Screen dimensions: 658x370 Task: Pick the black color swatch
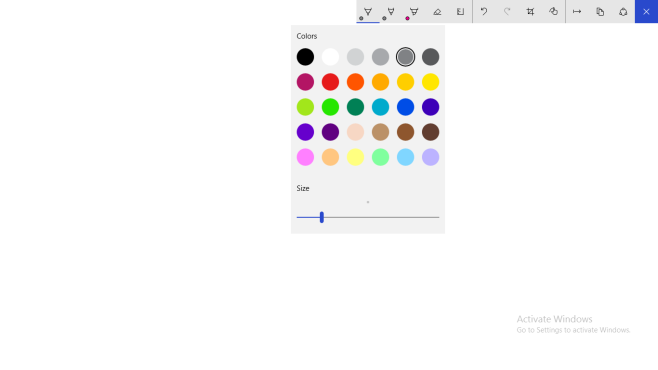click(x=305, y=57)
